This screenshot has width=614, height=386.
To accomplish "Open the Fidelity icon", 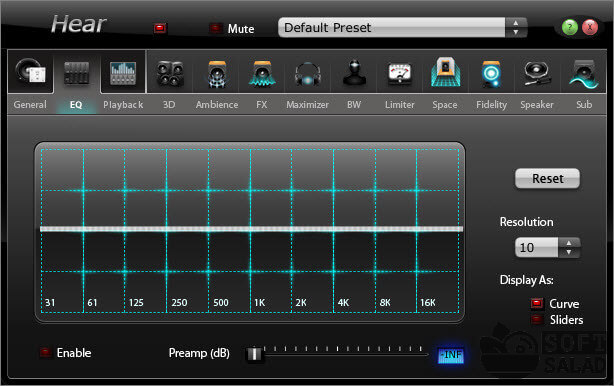I will 491,73.
